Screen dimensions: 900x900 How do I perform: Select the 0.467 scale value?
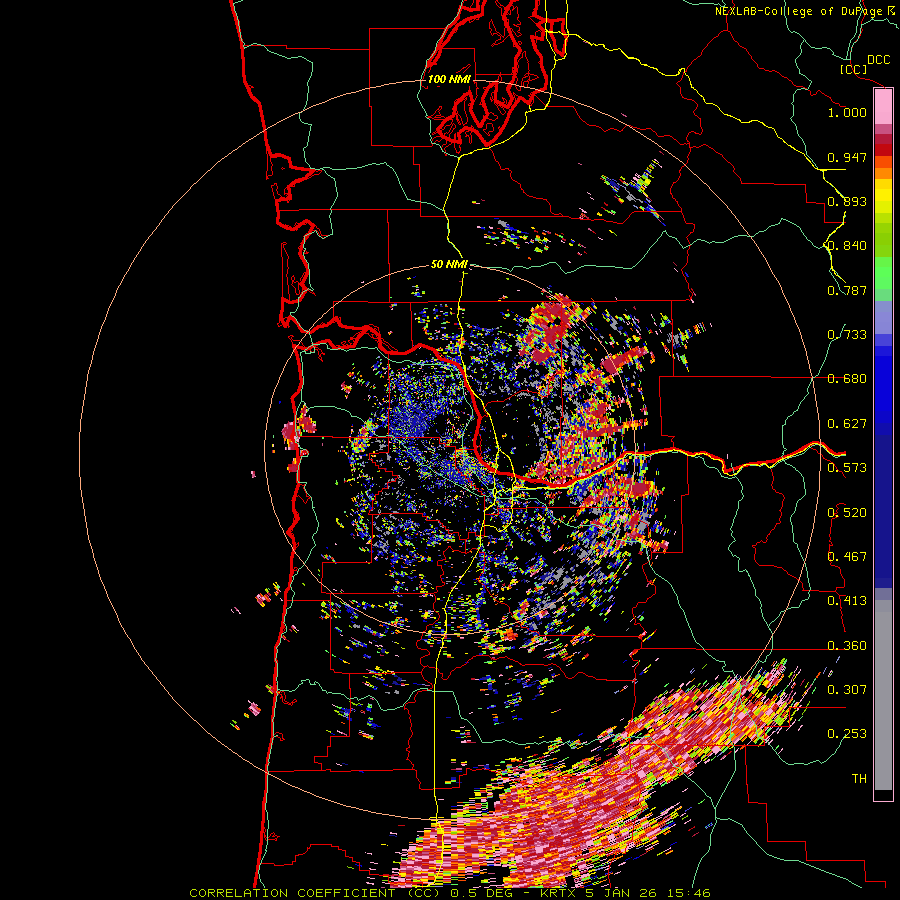click(x=847, y=557)
